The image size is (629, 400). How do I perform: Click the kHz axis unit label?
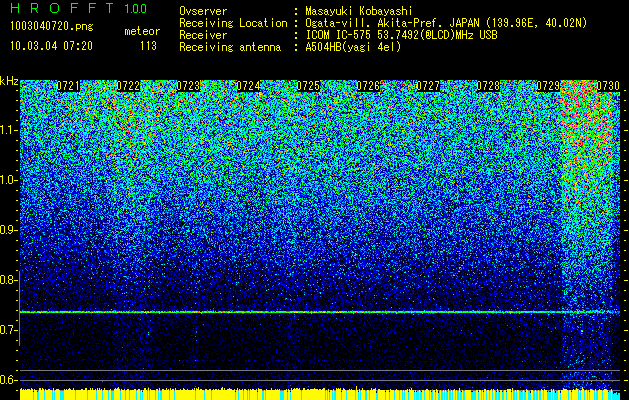9,81
